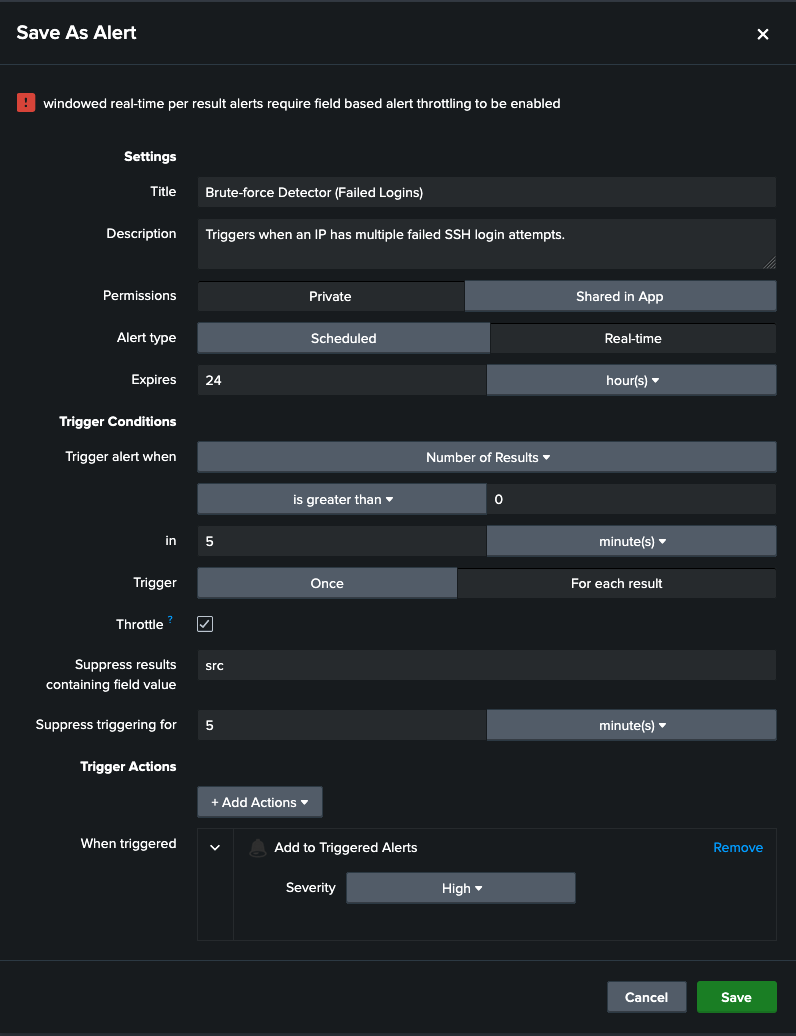Switch Alert type to Real-time
796x1036 pixels.
633,338
